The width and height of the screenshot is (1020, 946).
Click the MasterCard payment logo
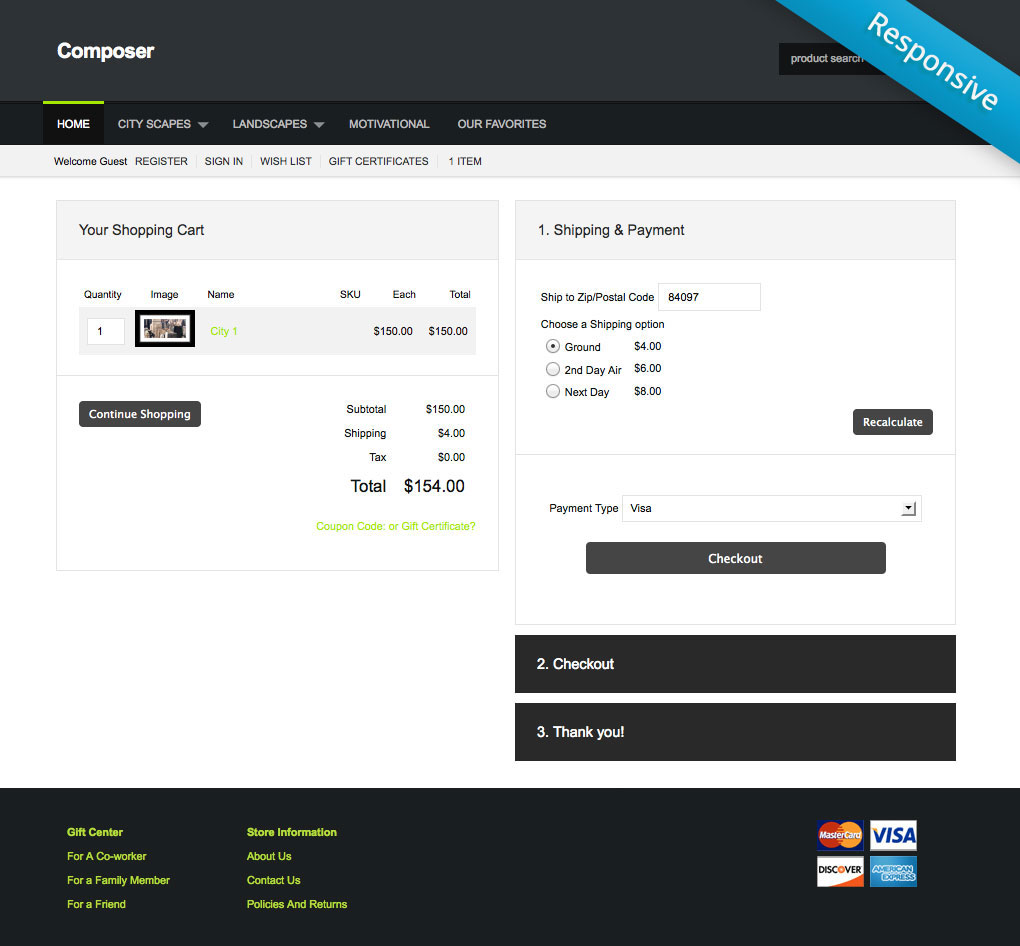pos(840,835)
